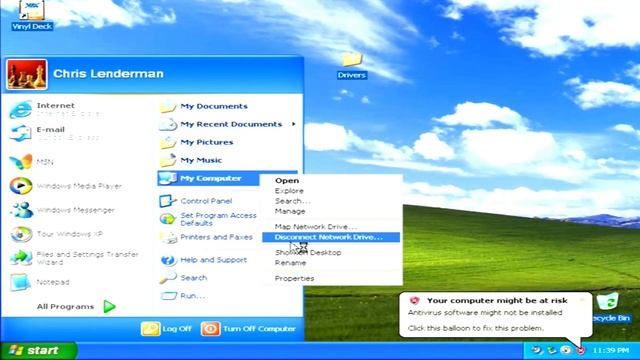Click the Chris Lenderman user name
The image size is (640, 360).
[109, 74]
